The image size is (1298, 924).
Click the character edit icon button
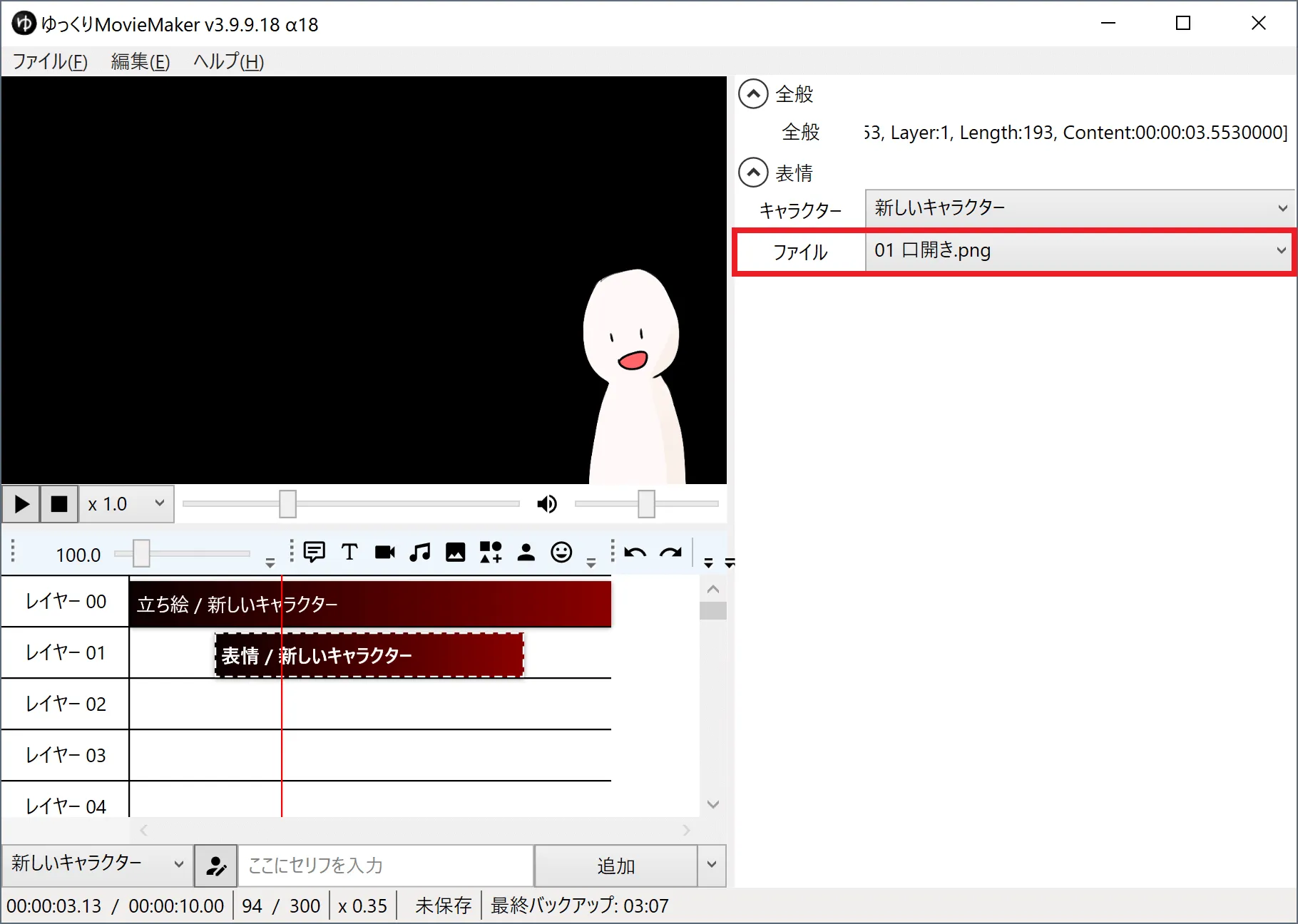pyautogui.click(x=215, y=866)
